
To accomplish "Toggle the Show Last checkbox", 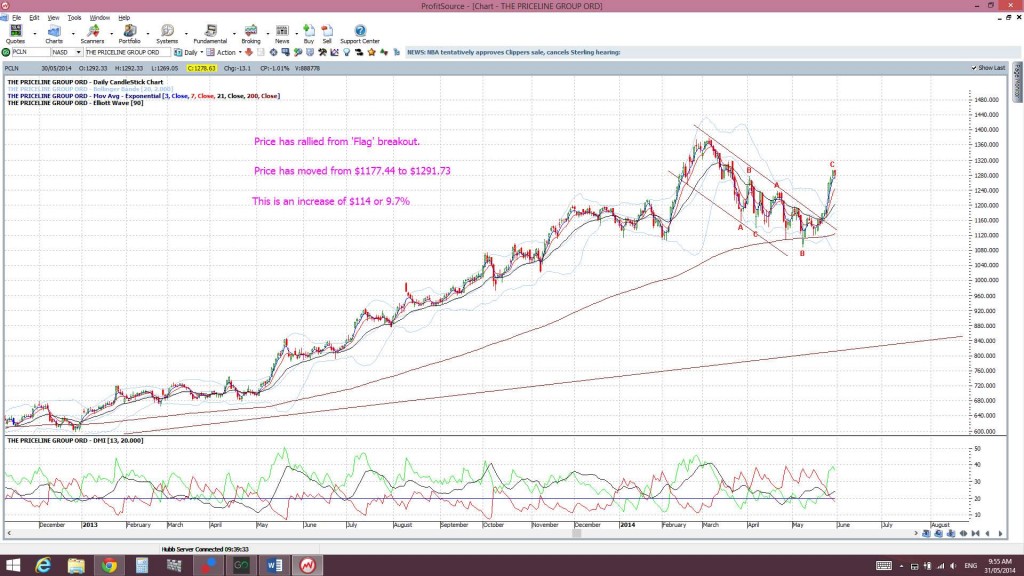I will click(974, 68).
